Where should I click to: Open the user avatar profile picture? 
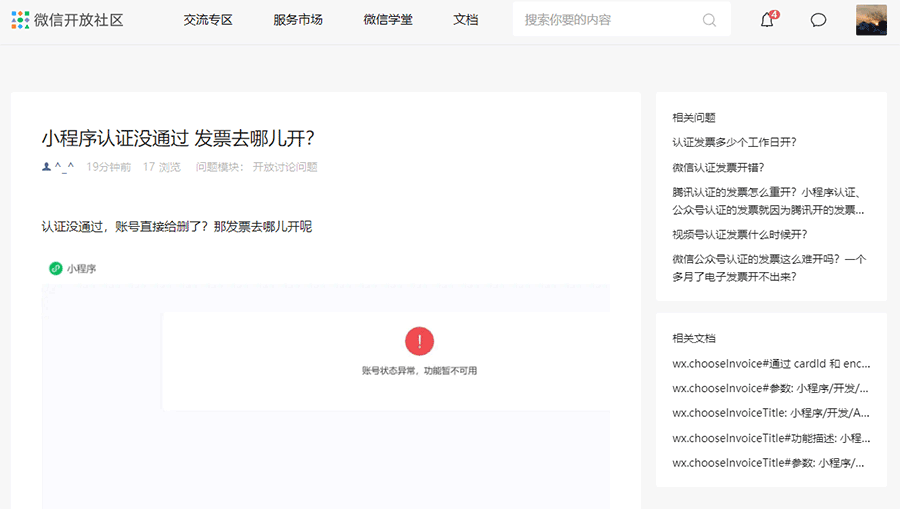pos(871,20)
